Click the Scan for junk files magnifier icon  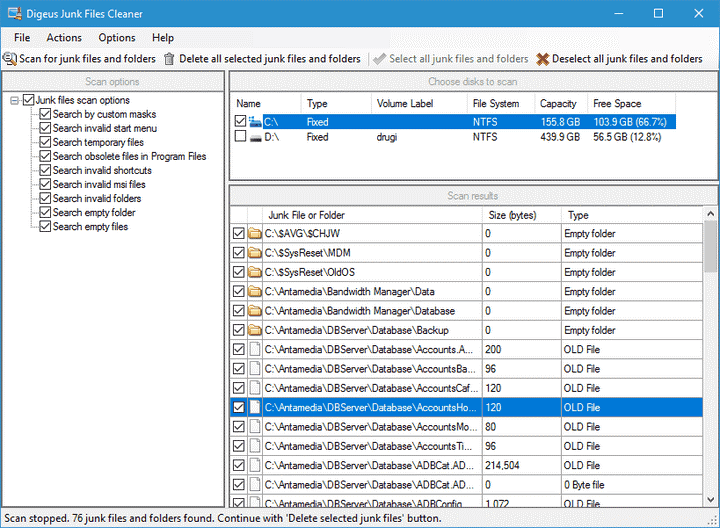click(x=10, y=59)
